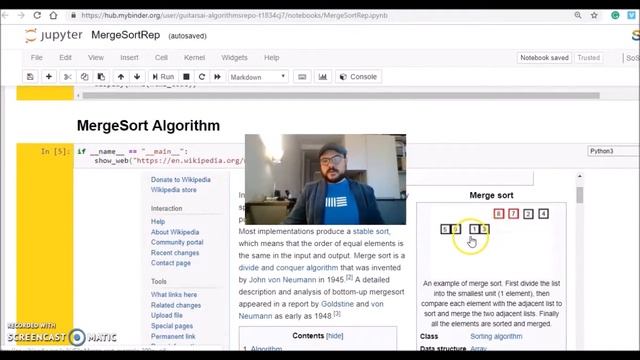Click the Save notebook icon

pos(30,77)
